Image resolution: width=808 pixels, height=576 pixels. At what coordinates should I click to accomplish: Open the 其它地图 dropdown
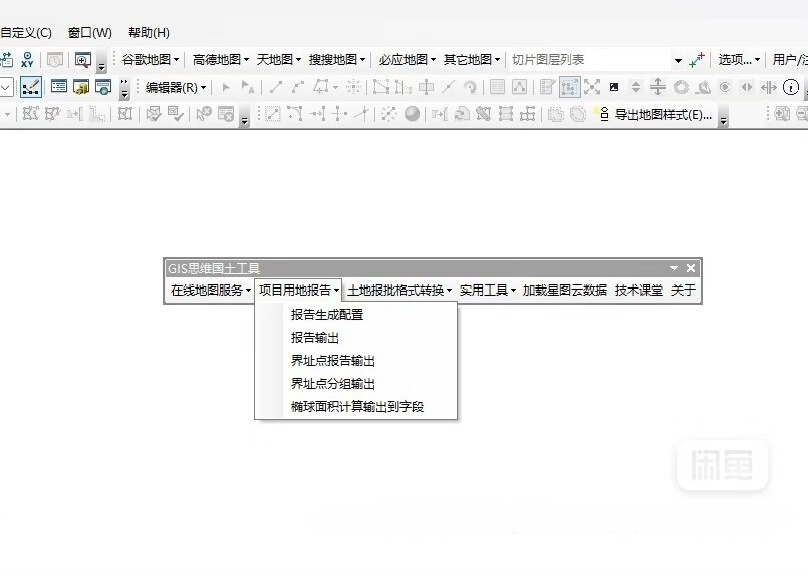pos(472,60)
